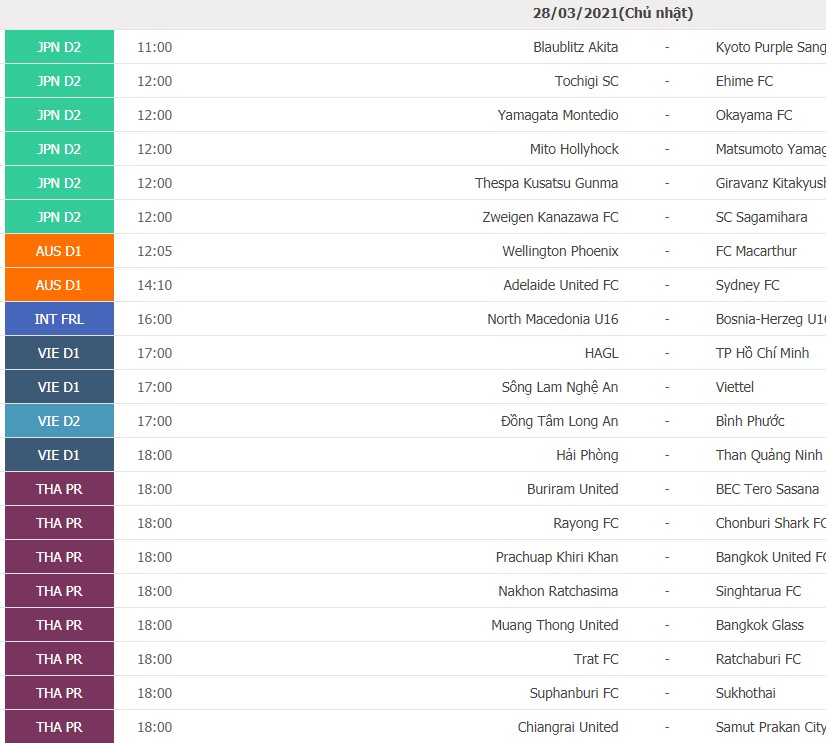Open THA PR badge in Buriram United row

tap(59, 489)
